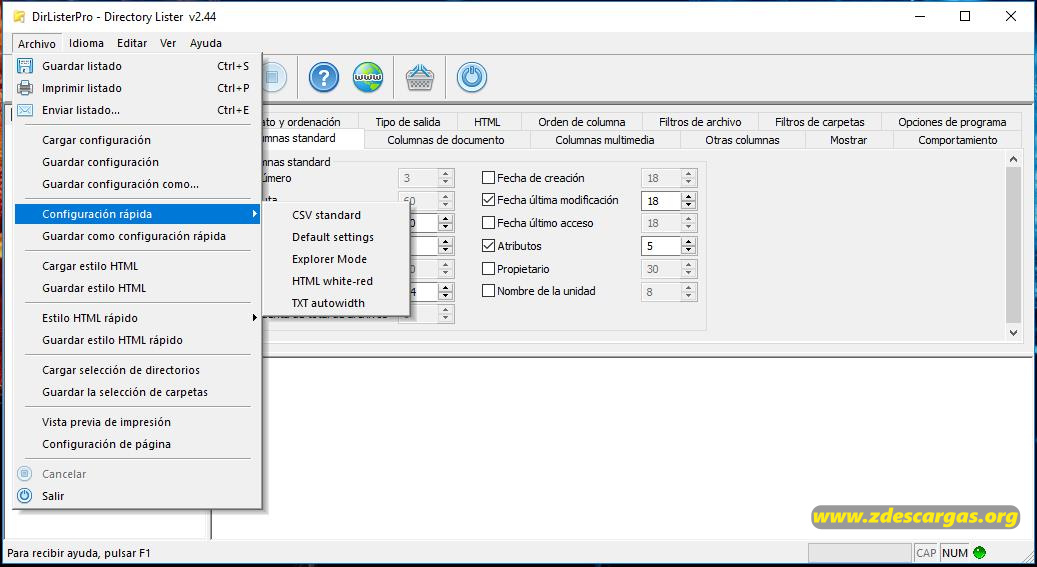
Task: Increase Fecha última modificación width value
Action: pos(689,196)
